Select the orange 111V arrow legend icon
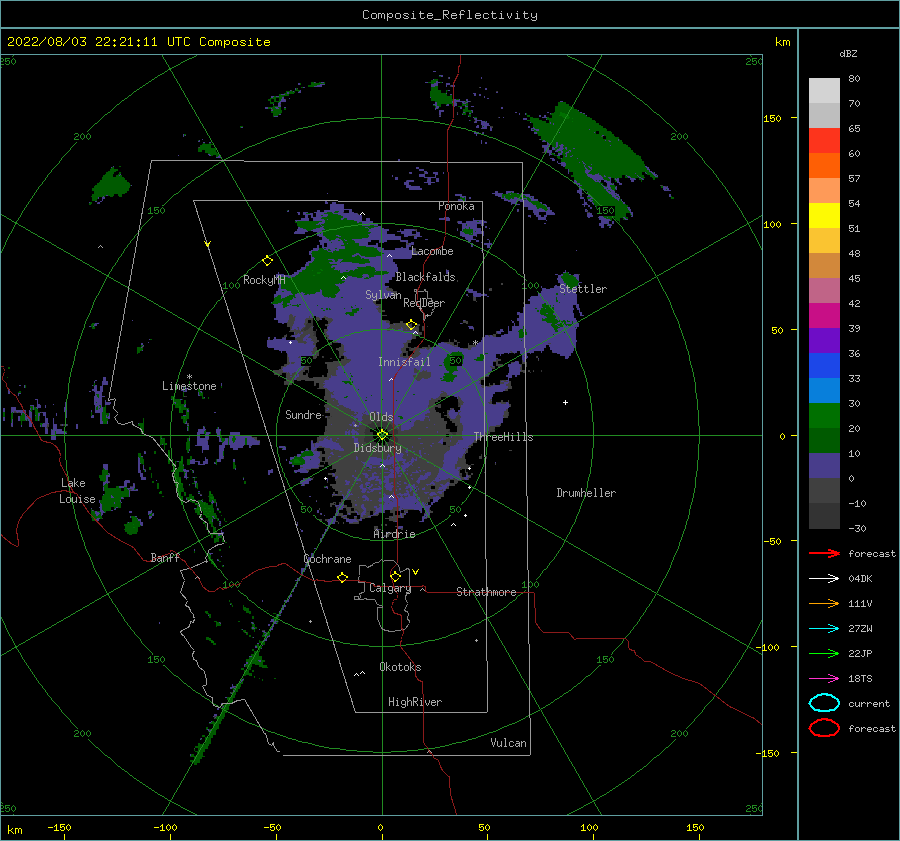The width and height of the screenshot is (900, 841). click(824, 603)
